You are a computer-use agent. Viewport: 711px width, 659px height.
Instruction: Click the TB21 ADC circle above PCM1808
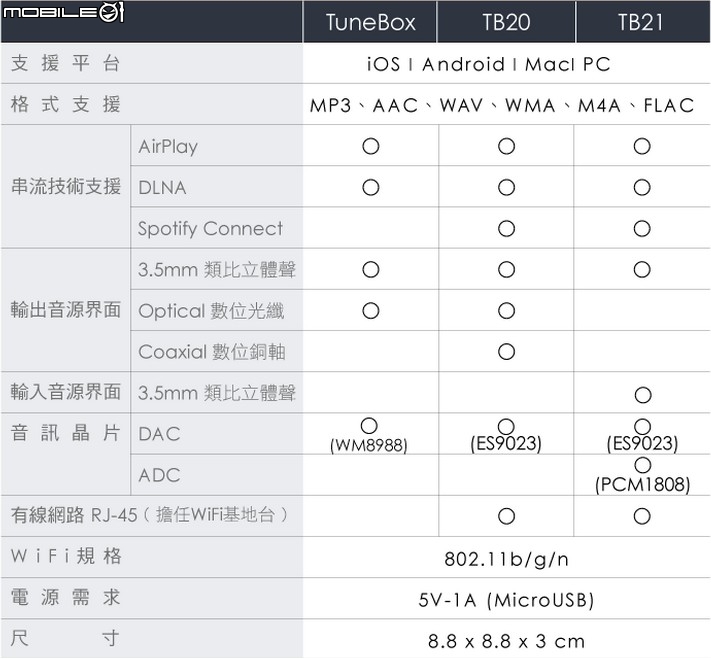642,465
